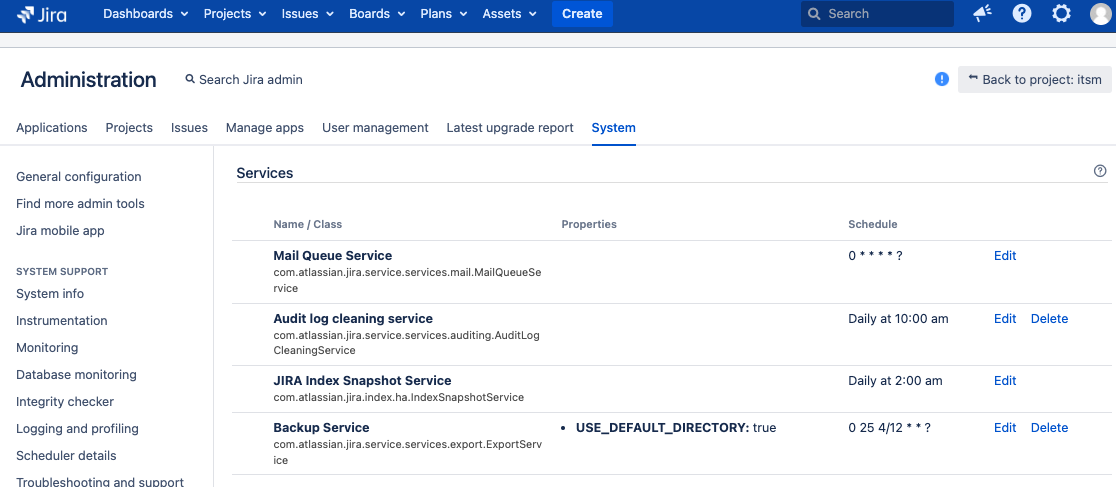The height and width of the screenshot is (487, 1116).
Task: Click the JIRA Index Snapshot Service name
Action: coord(362,380)
